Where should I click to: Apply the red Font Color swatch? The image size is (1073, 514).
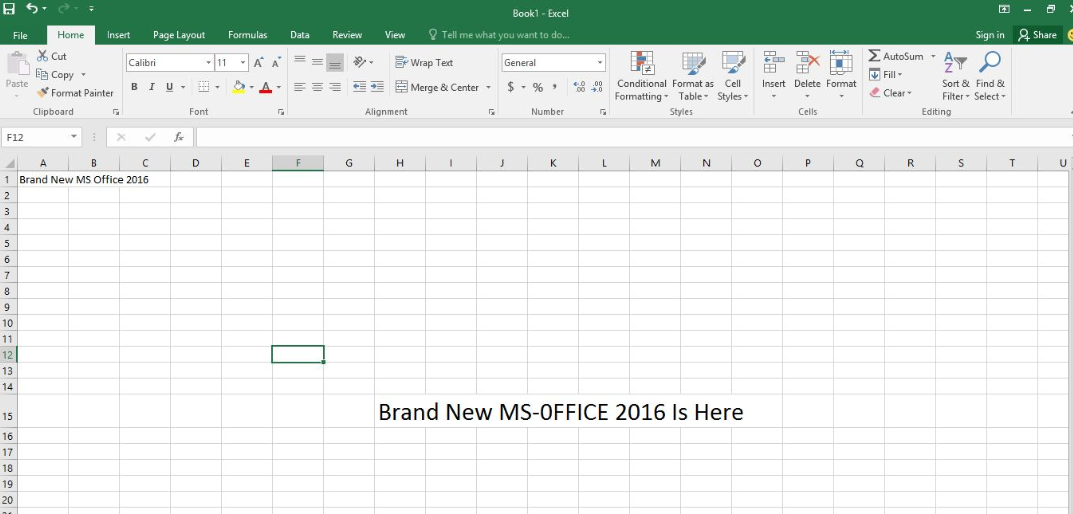click(x=266, y=87)
